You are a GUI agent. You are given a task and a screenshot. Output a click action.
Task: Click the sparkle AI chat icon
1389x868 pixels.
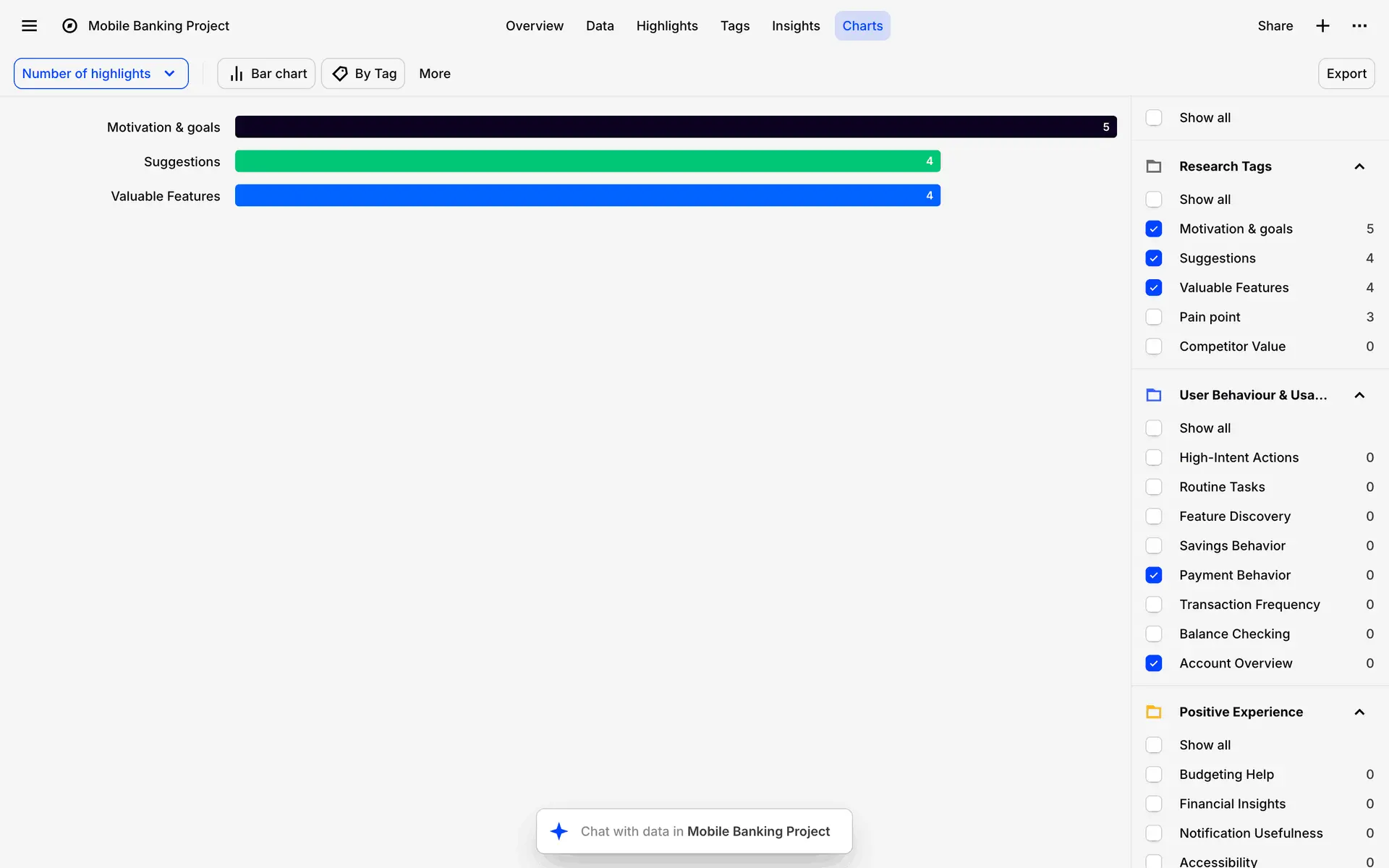pos(559,831)
